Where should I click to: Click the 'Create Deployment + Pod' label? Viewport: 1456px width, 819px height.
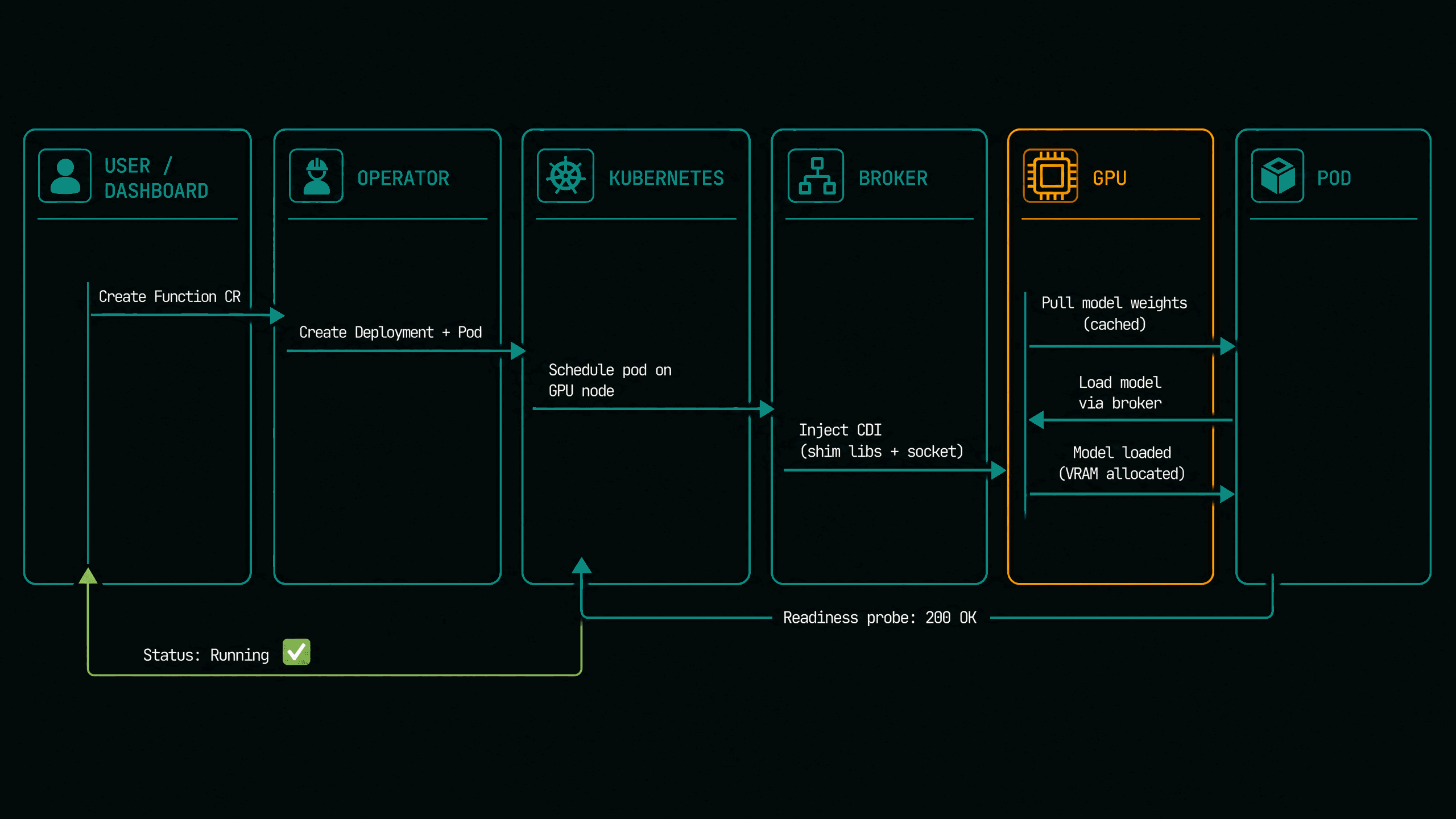pyautogui.click(x=390, y=332)
